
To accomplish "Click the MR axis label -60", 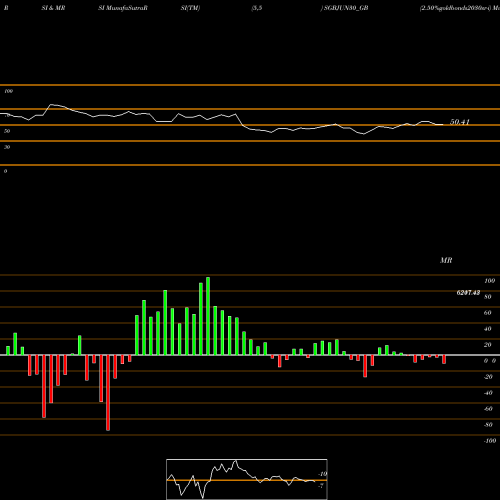I will [488, 409].
